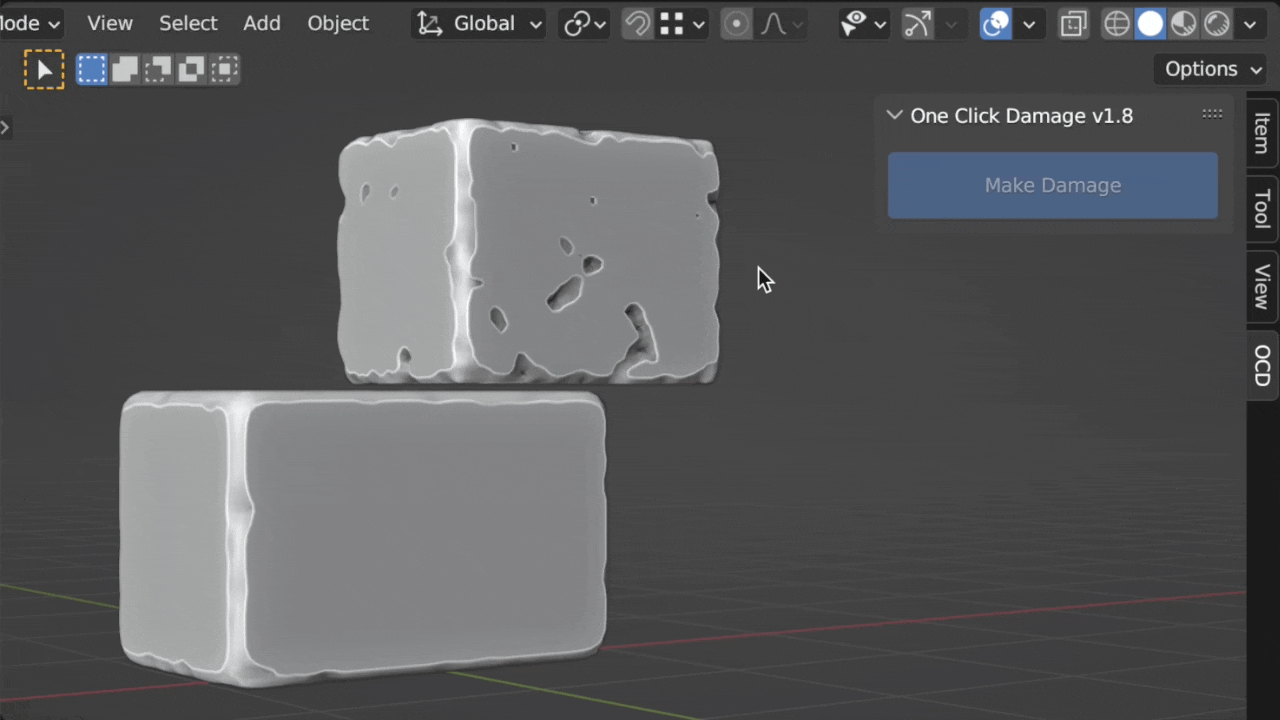
Task: Switch to material preview shading
Action: pos(1184,23)
